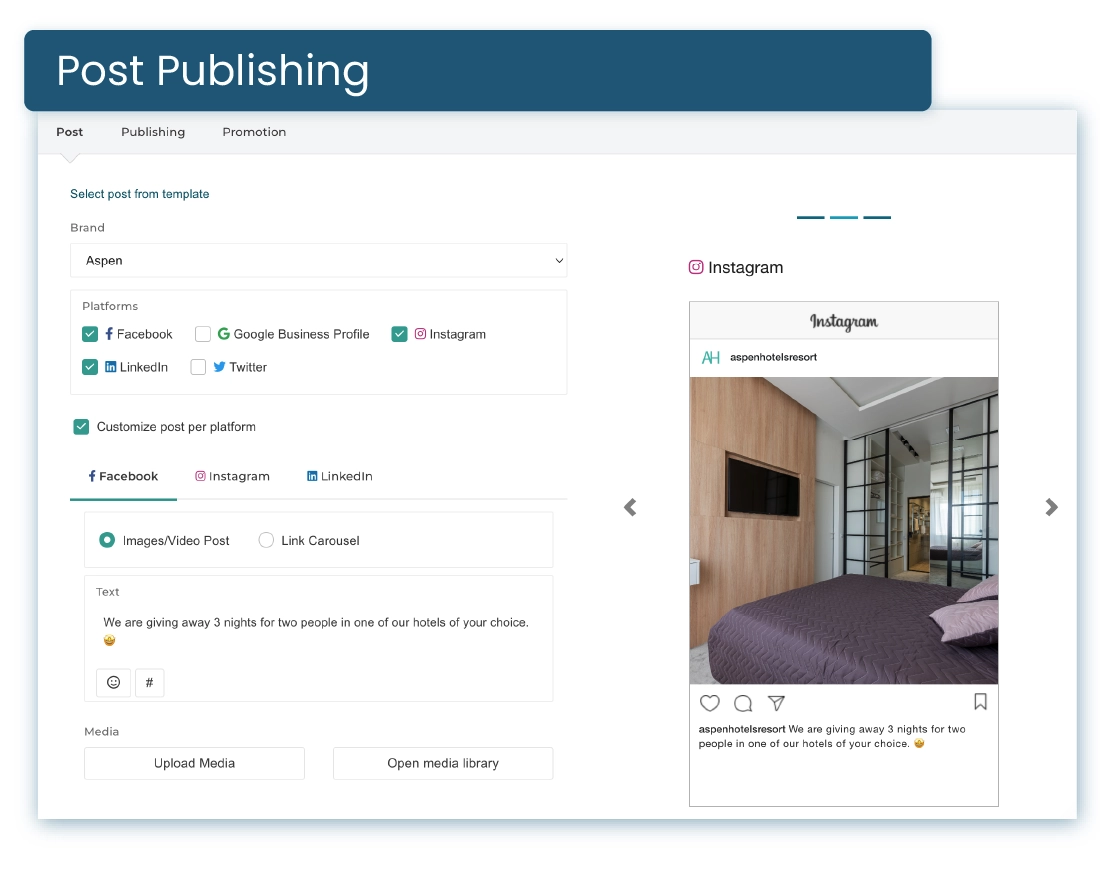
Task: Go to next preview with right arrow
Action: click(1051, 507)
